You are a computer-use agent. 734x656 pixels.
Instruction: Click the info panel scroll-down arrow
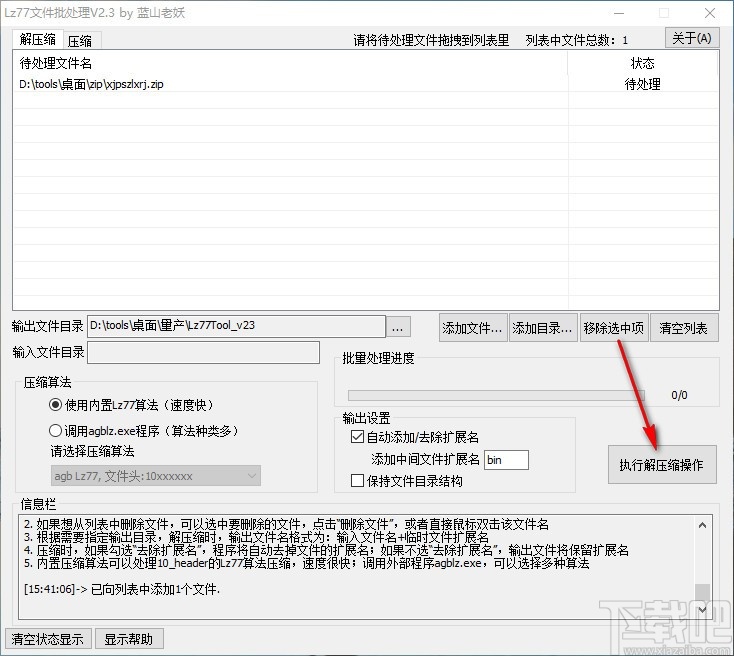point(702,609)
